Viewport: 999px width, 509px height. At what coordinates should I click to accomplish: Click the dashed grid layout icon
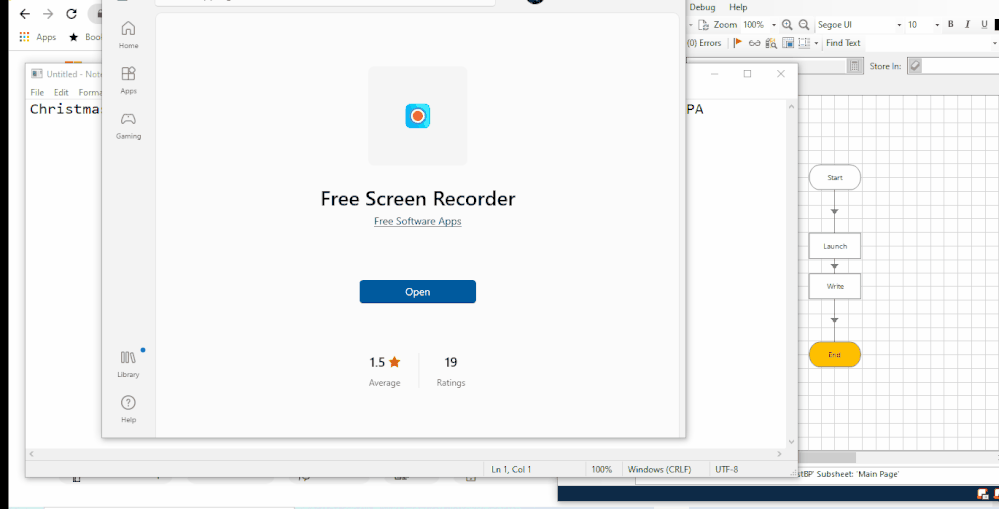pyautogui.click(x=804, y=43)
